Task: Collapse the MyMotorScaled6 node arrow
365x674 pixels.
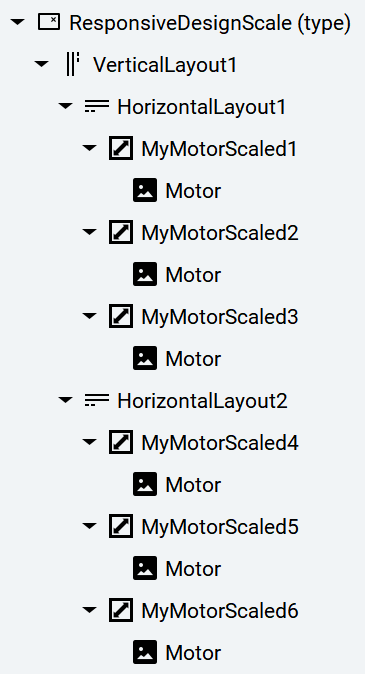Action: tap(89, 610)
